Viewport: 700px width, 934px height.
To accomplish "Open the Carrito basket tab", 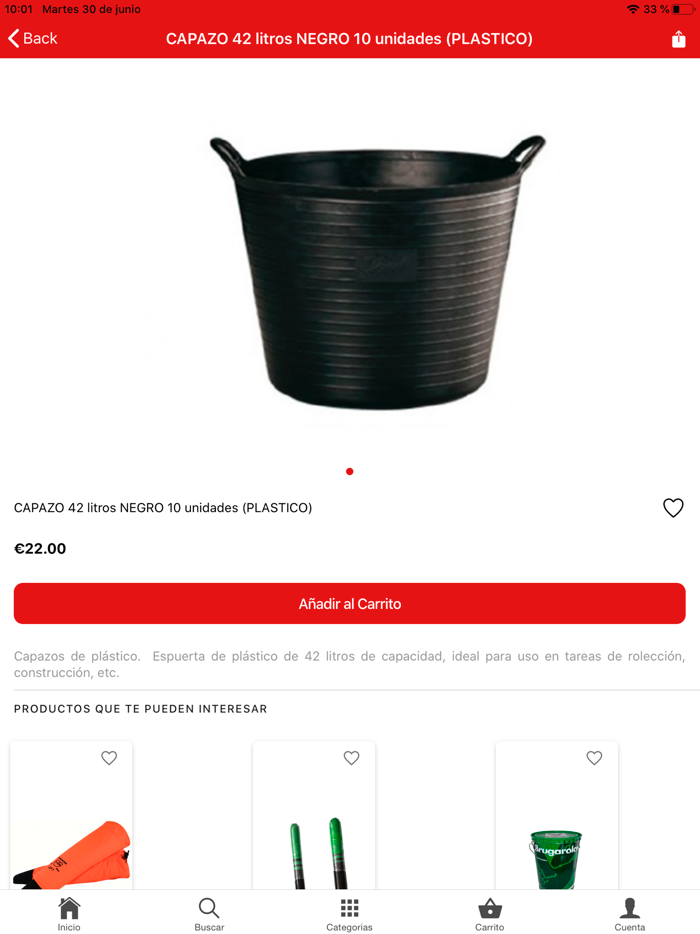I will tap(490, 914).
